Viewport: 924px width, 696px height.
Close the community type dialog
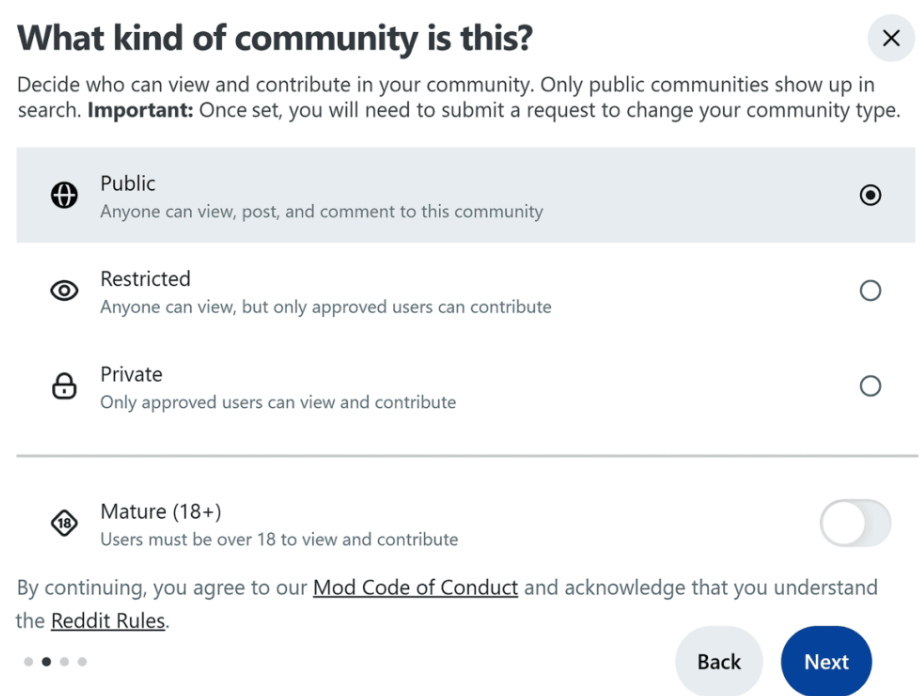coord(890,39)
